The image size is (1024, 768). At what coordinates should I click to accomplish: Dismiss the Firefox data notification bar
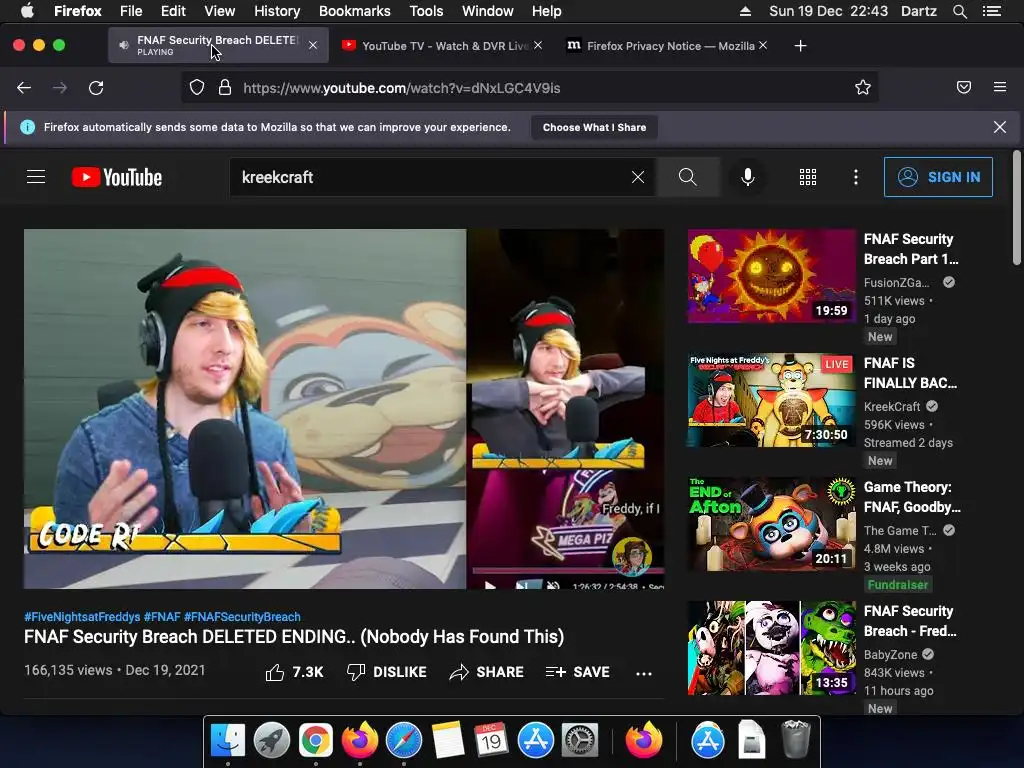(1000, 127)
